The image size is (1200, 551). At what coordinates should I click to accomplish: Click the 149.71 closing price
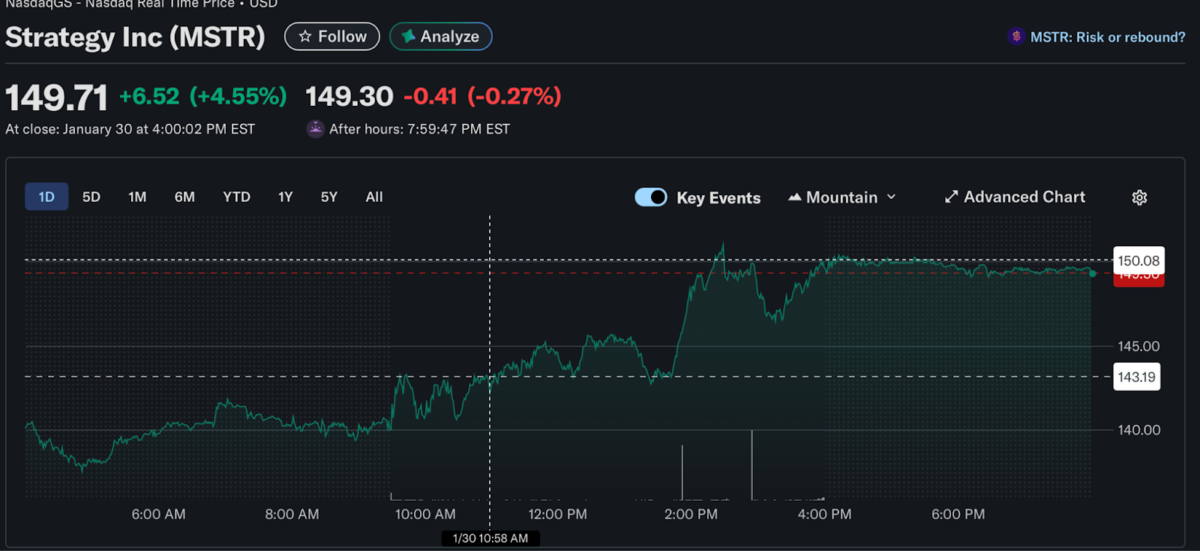tap(57, 97)
